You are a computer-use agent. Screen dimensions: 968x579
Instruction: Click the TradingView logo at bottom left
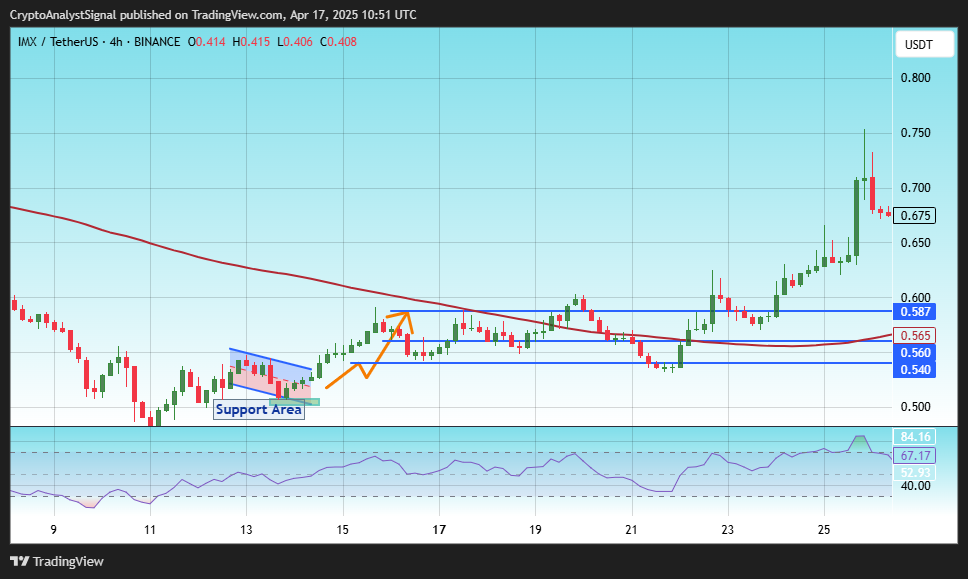pyautogui.click(x=57, y=562)
